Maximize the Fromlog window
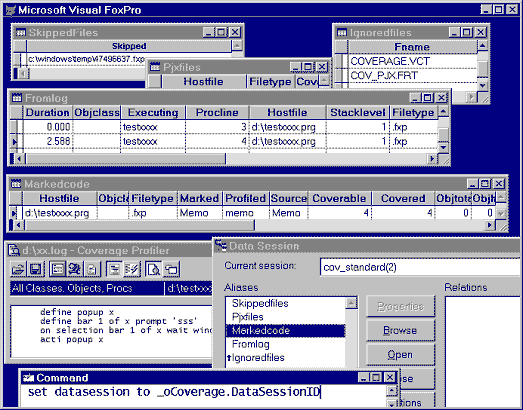Image resolution: width=523 pixels, height=410 pixels. click(x=427, y=98)
